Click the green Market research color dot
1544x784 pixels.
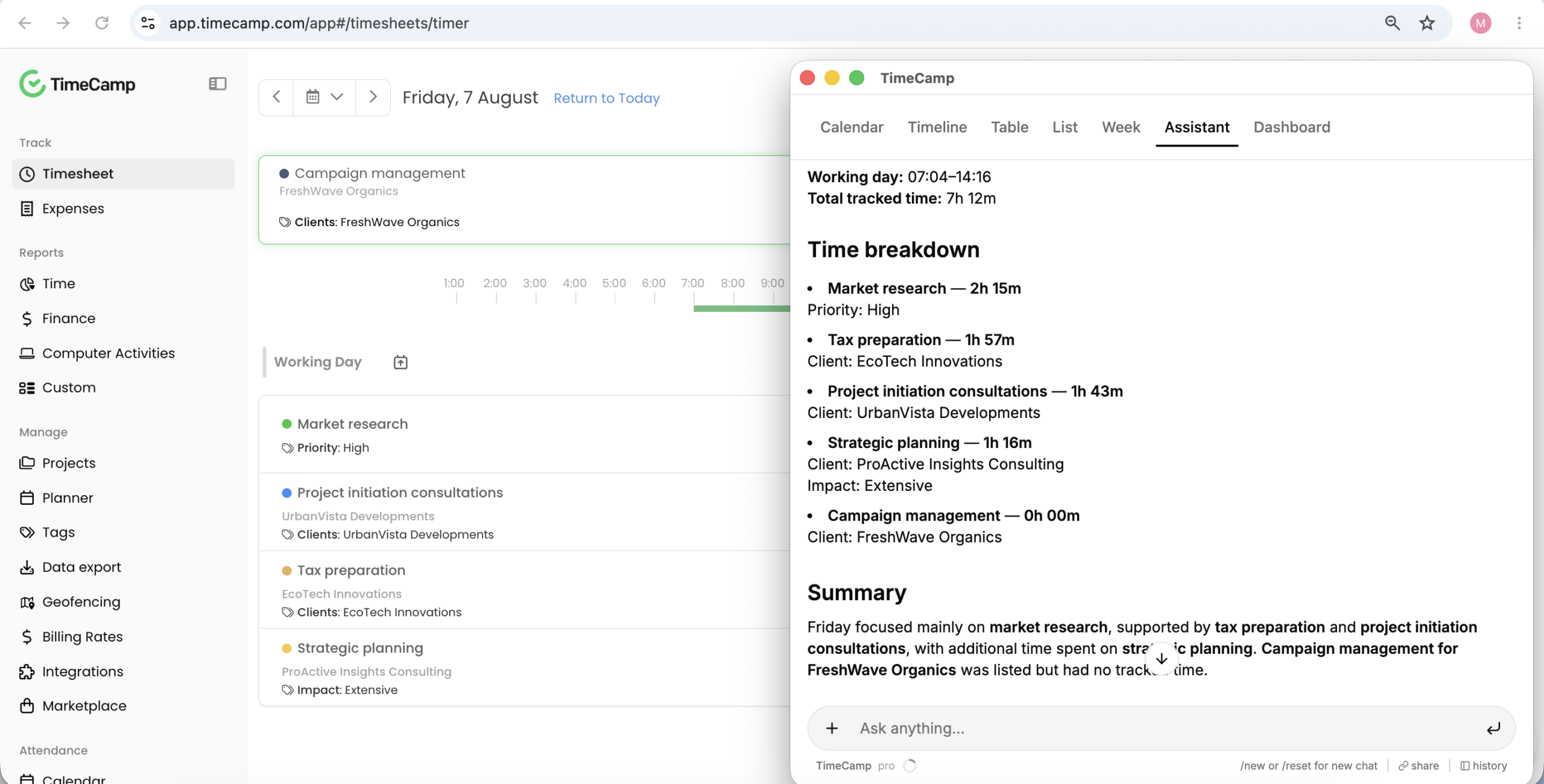(287, 424)
